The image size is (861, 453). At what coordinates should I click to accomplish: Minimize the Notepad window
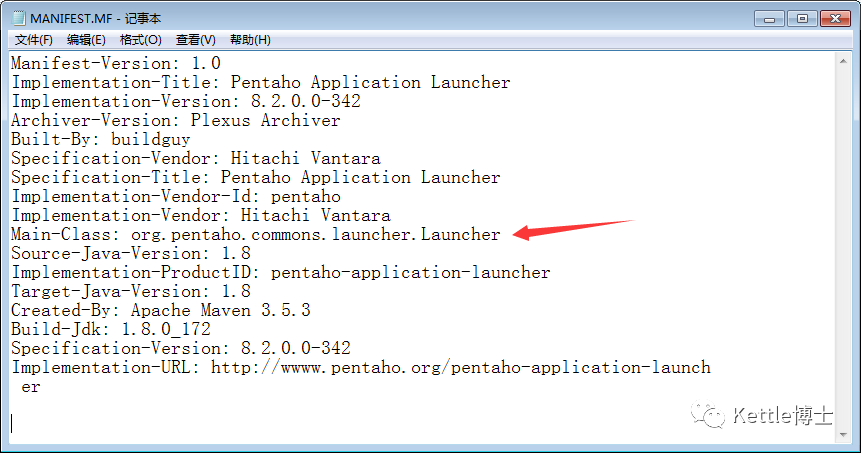769,19
